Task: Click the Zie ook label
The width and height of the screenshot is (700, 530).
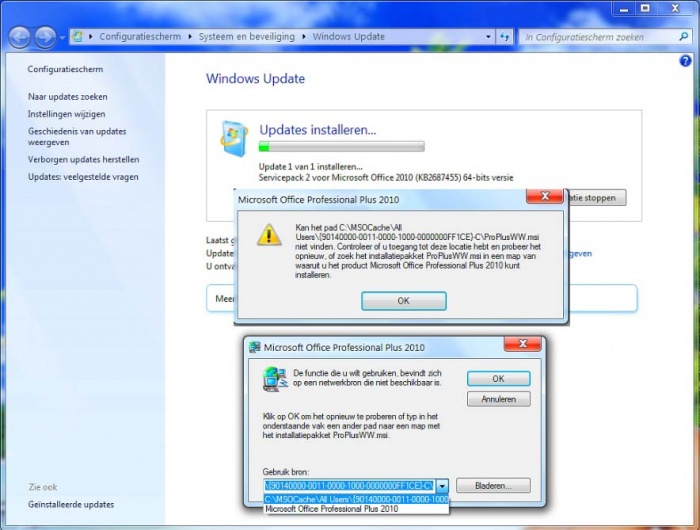Action: (43, 487)
